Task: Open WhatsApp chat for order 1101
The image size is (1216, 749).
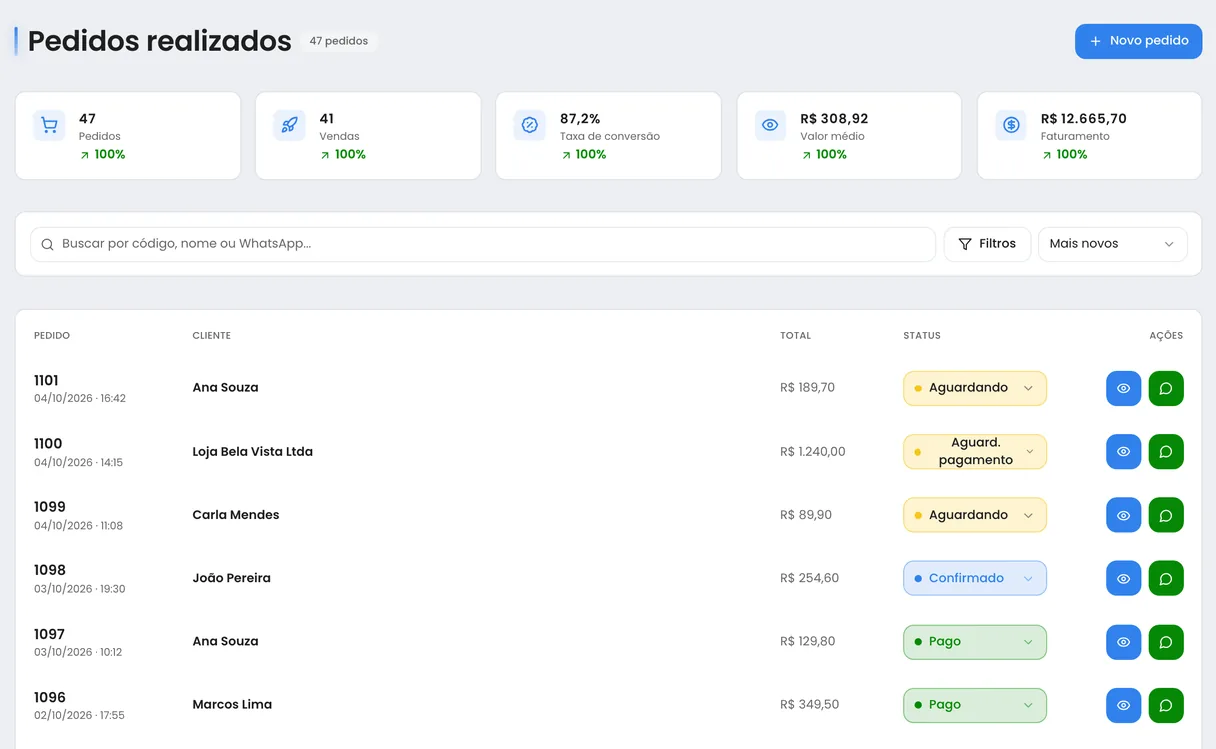Action: pos(1166,388)
